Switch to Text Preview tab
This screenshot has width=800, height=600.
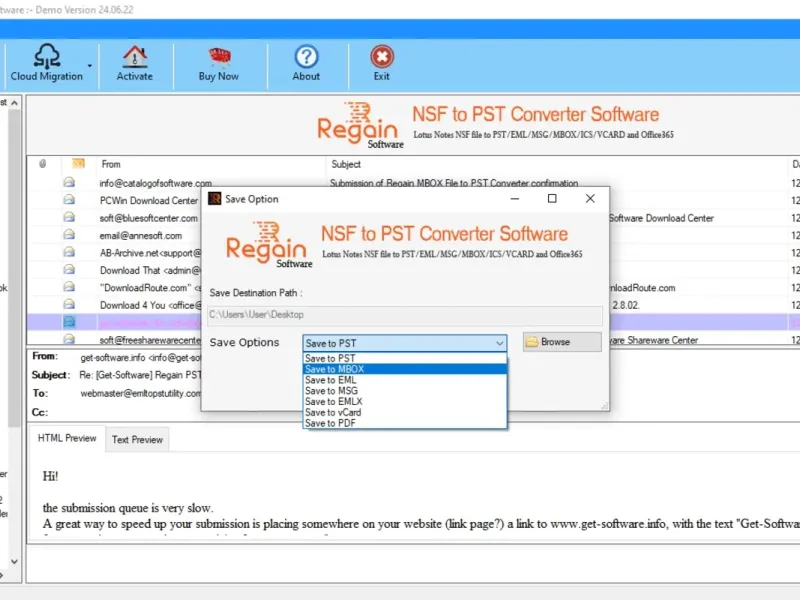(137, 440)
